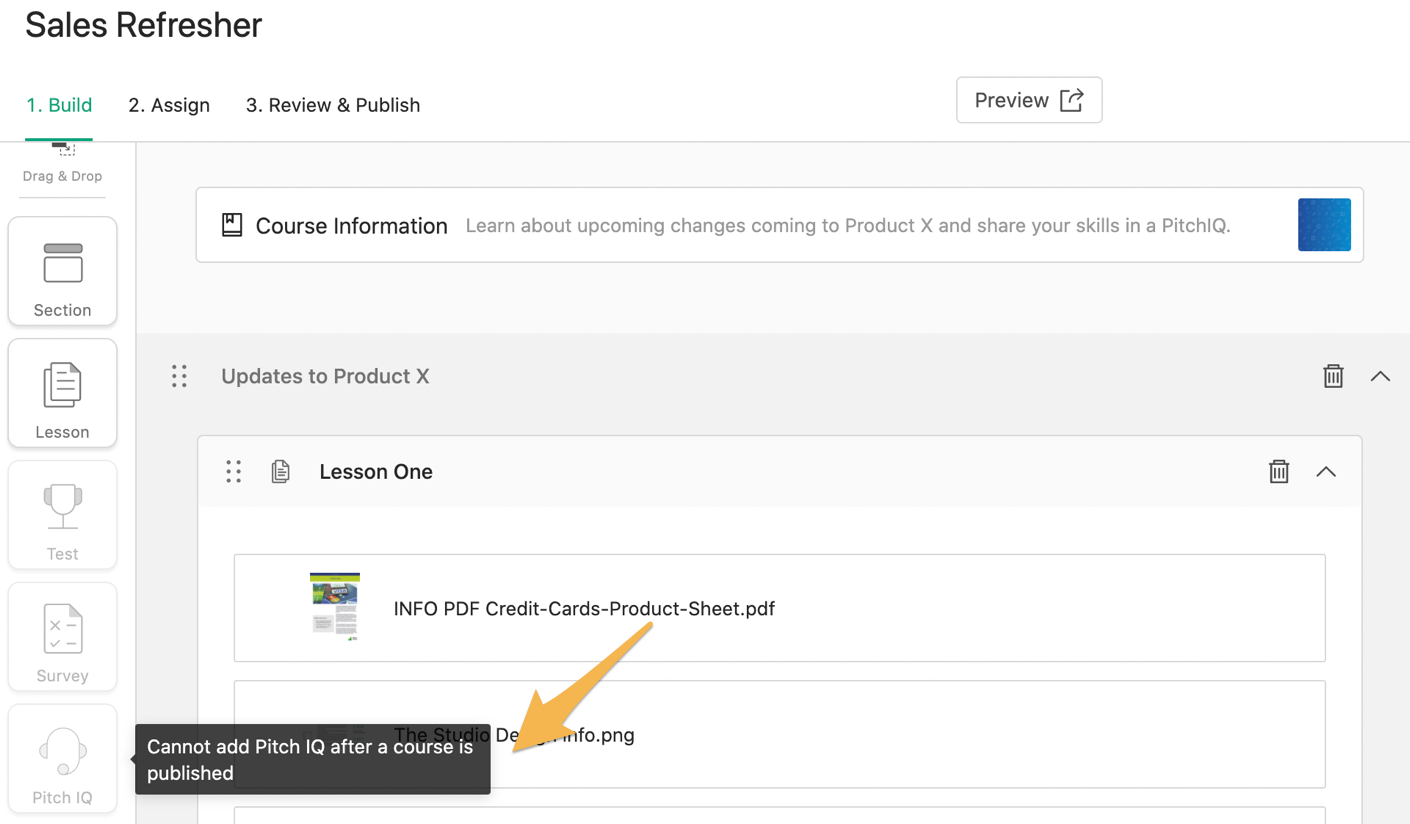
Task: Collapse the Updates to Product X section
Action: click(1380, 376)
